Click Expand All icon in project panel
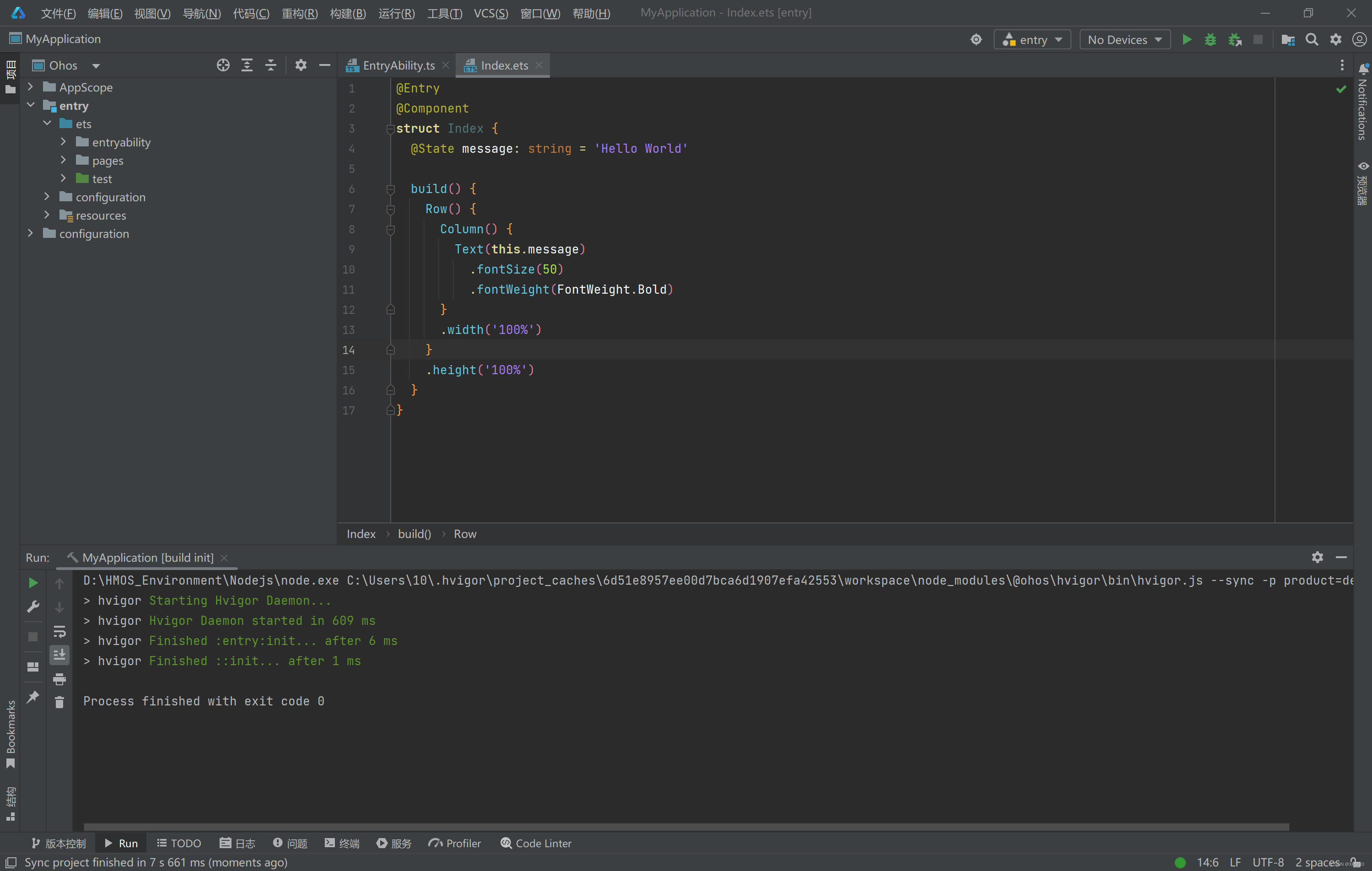Viewport: 1372px width, 871px height. (247, 65)
